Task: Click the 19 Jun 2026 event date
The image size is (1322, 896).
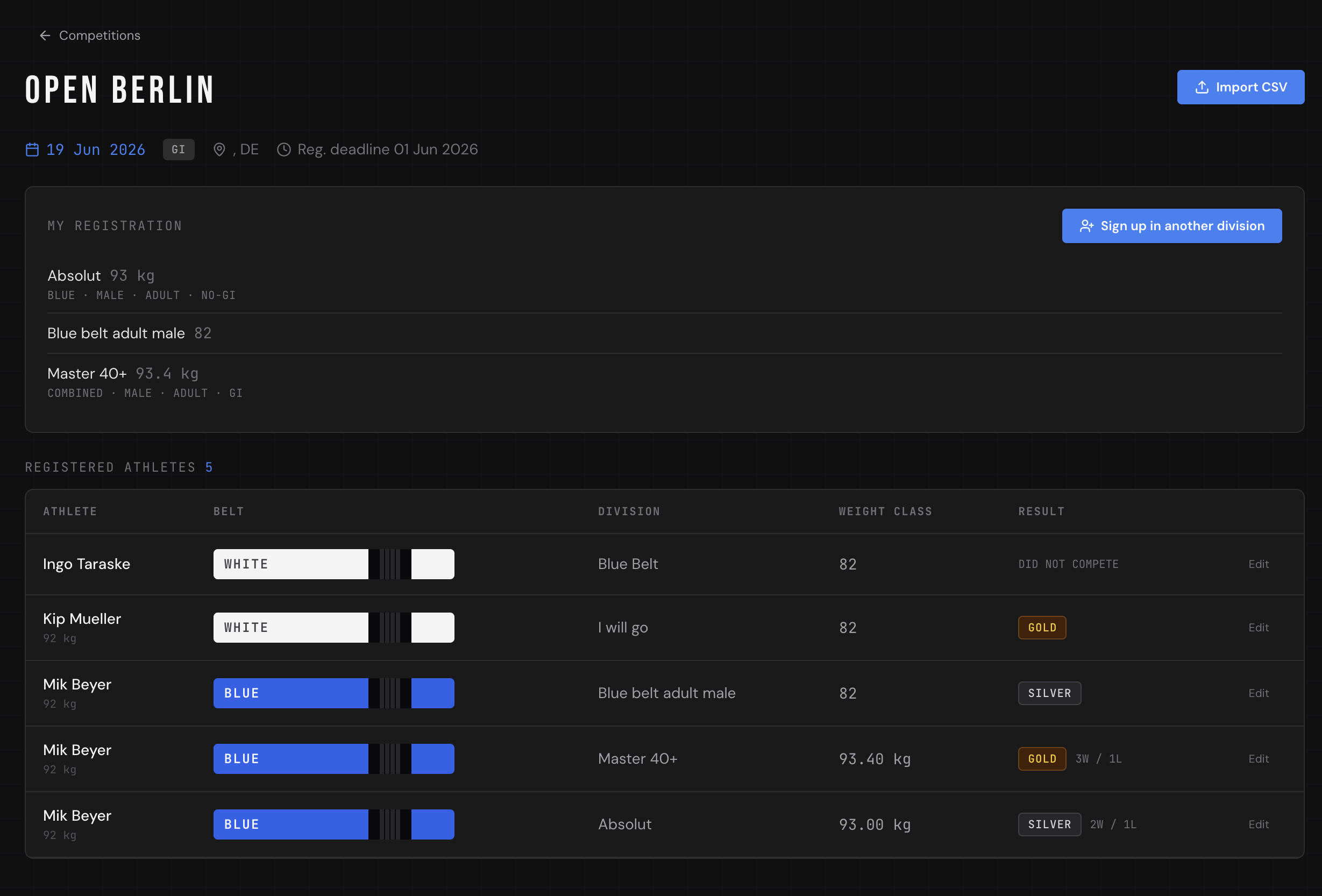Action: point(96,150)
